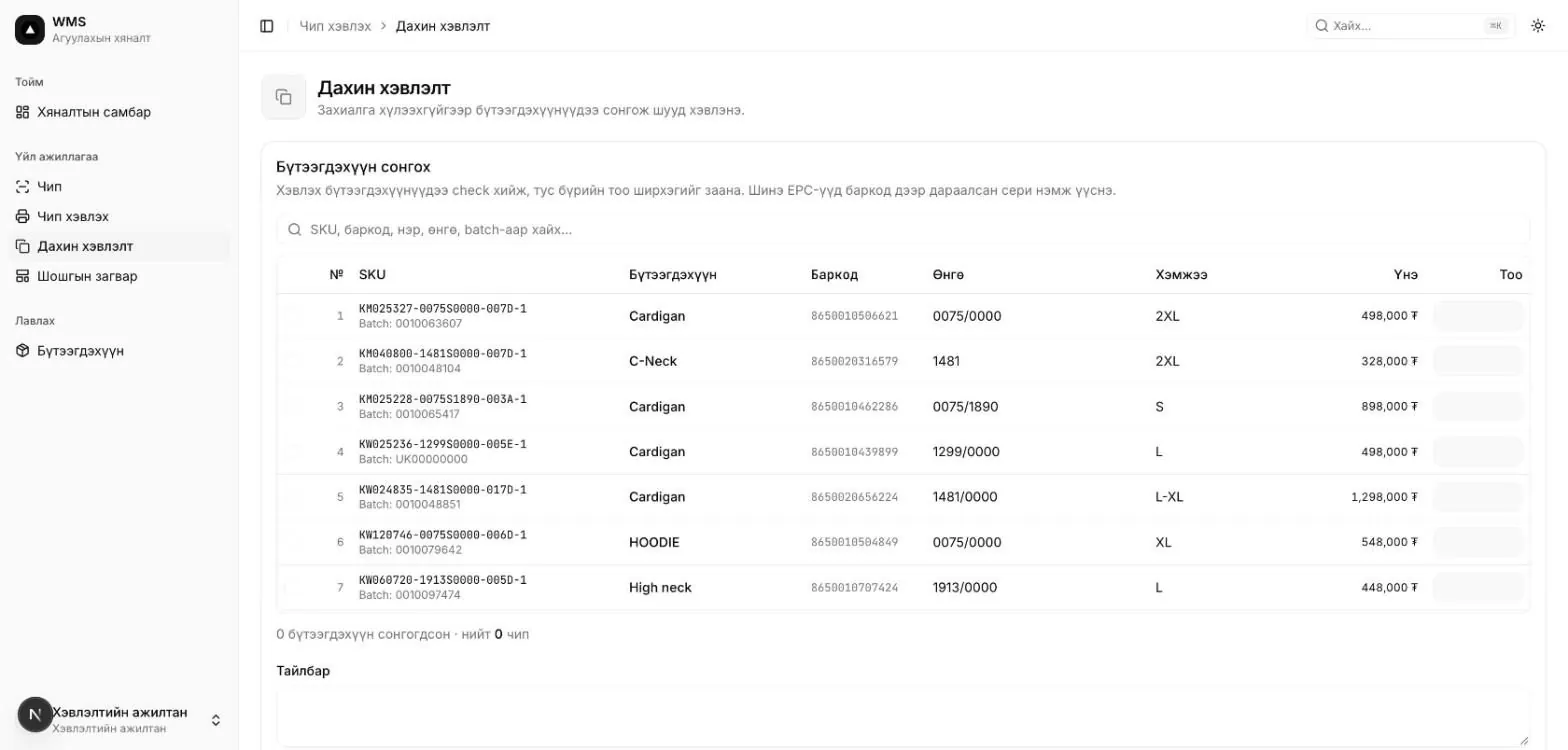
Task: Click barcode 8650010506621
Action: point(854,316)
